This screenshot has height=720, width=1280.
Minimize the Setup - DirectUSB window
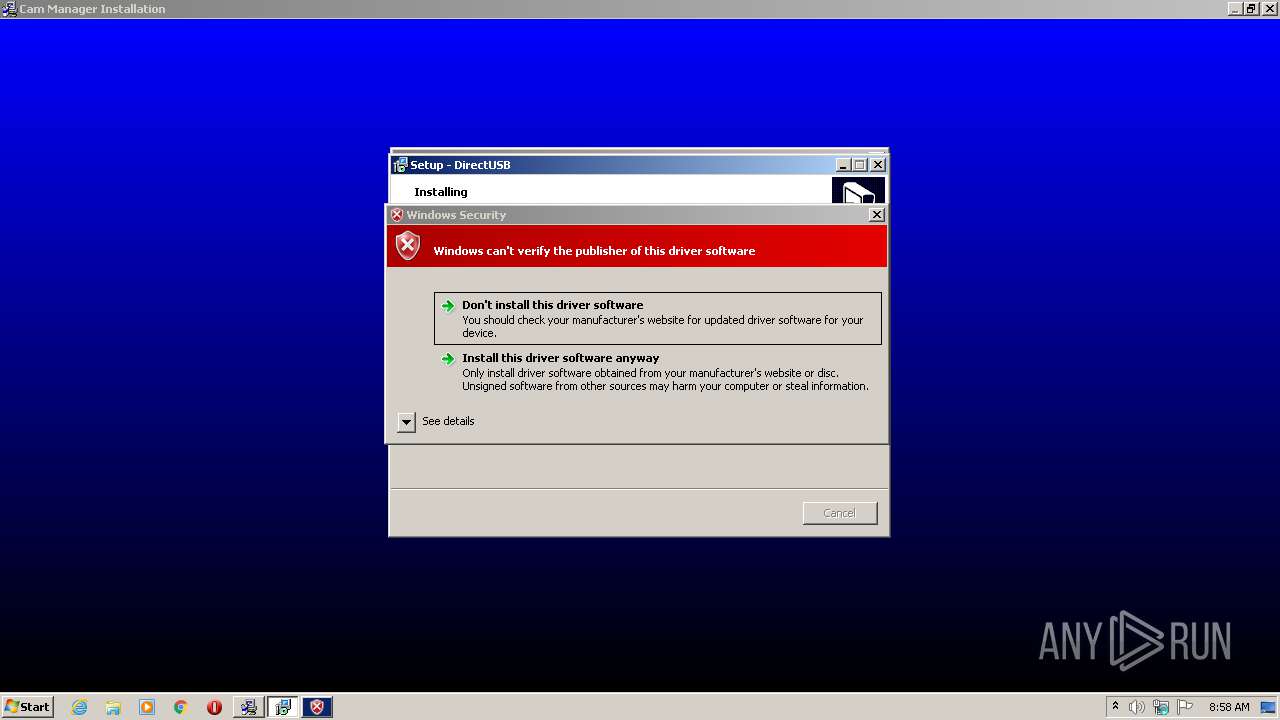[x=843, y=165]
